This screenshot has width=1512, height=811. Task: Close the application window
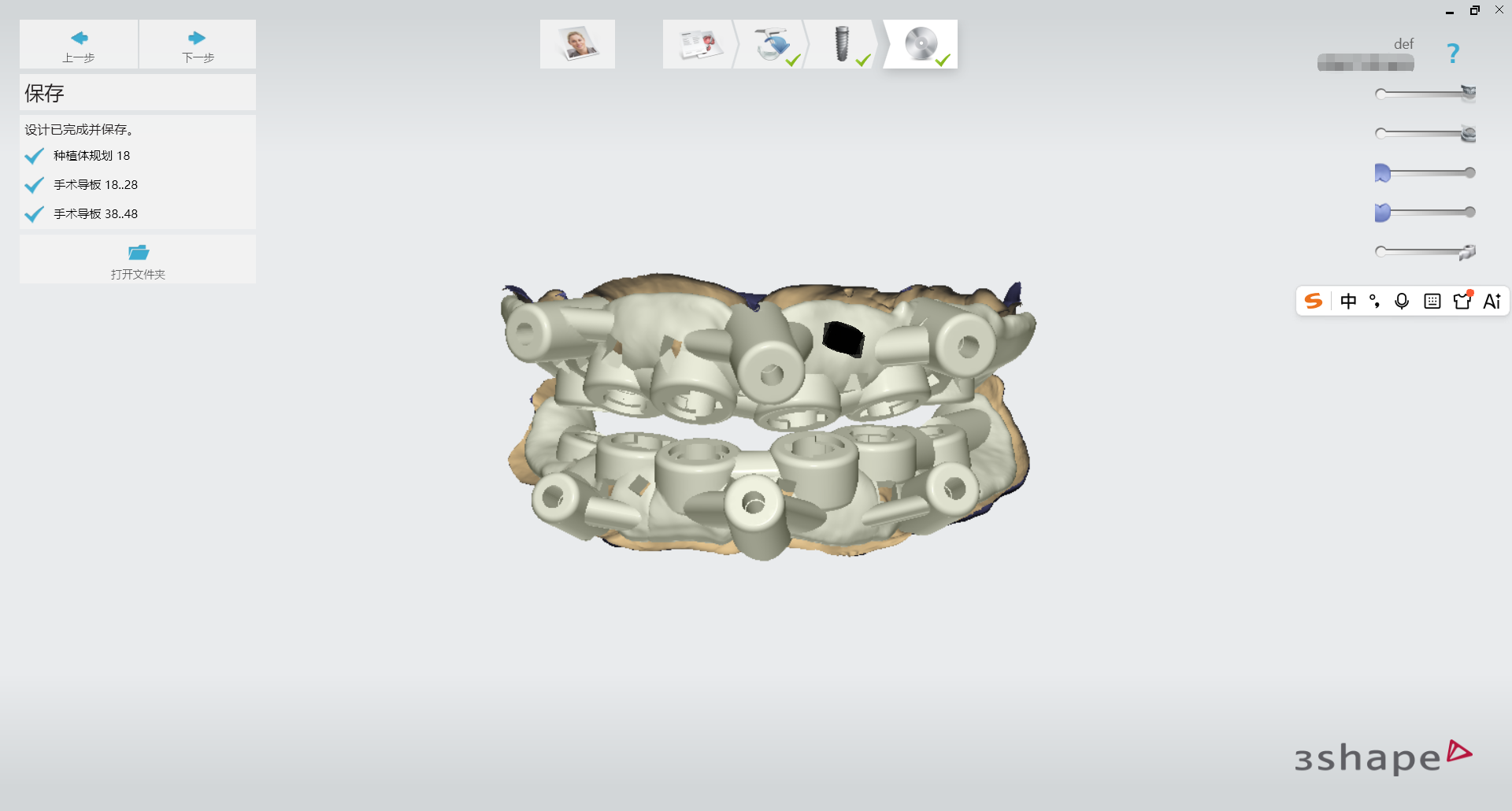click(x=1499, y=10)
